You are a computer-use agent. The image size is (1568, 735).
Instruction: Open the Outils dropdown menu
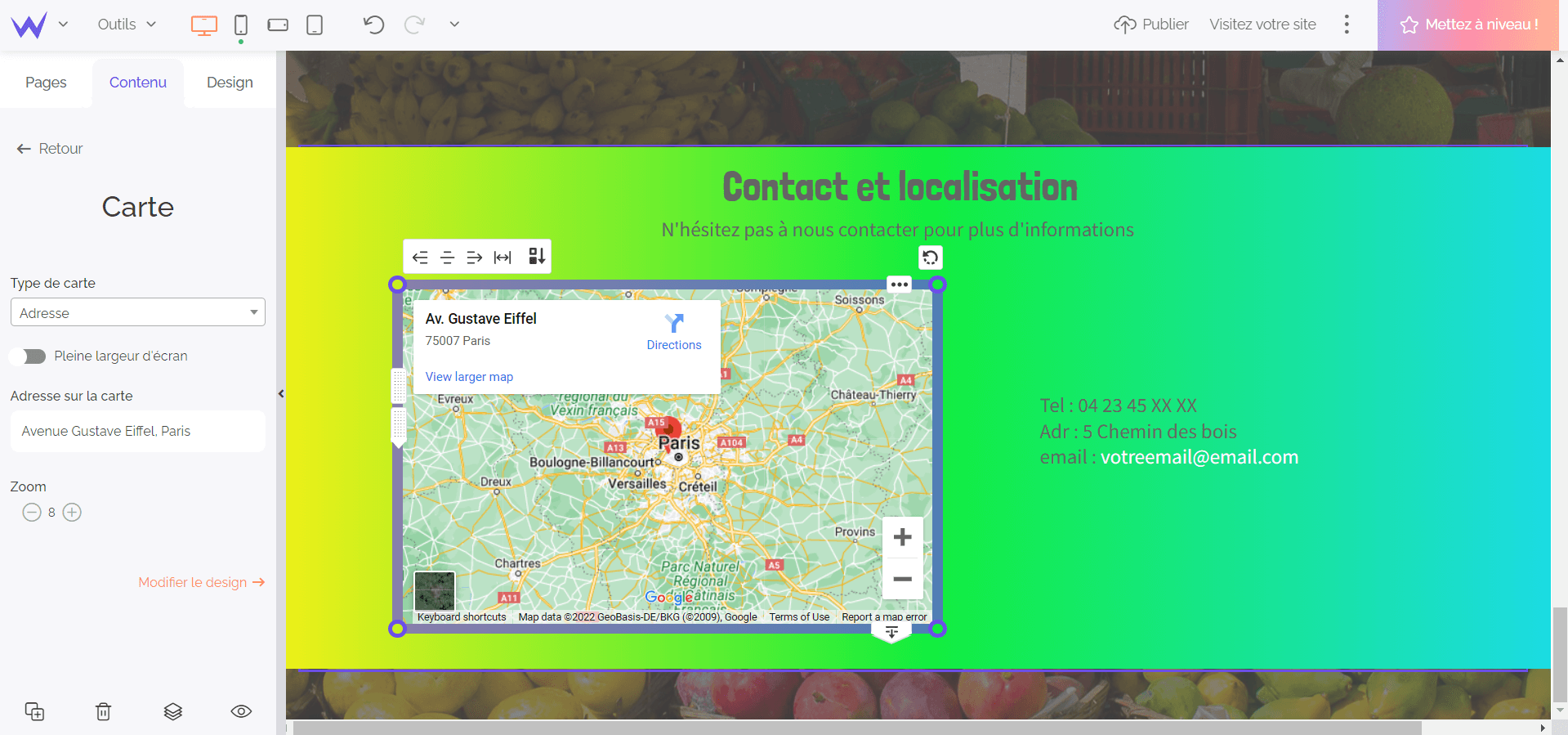point(127,25)
